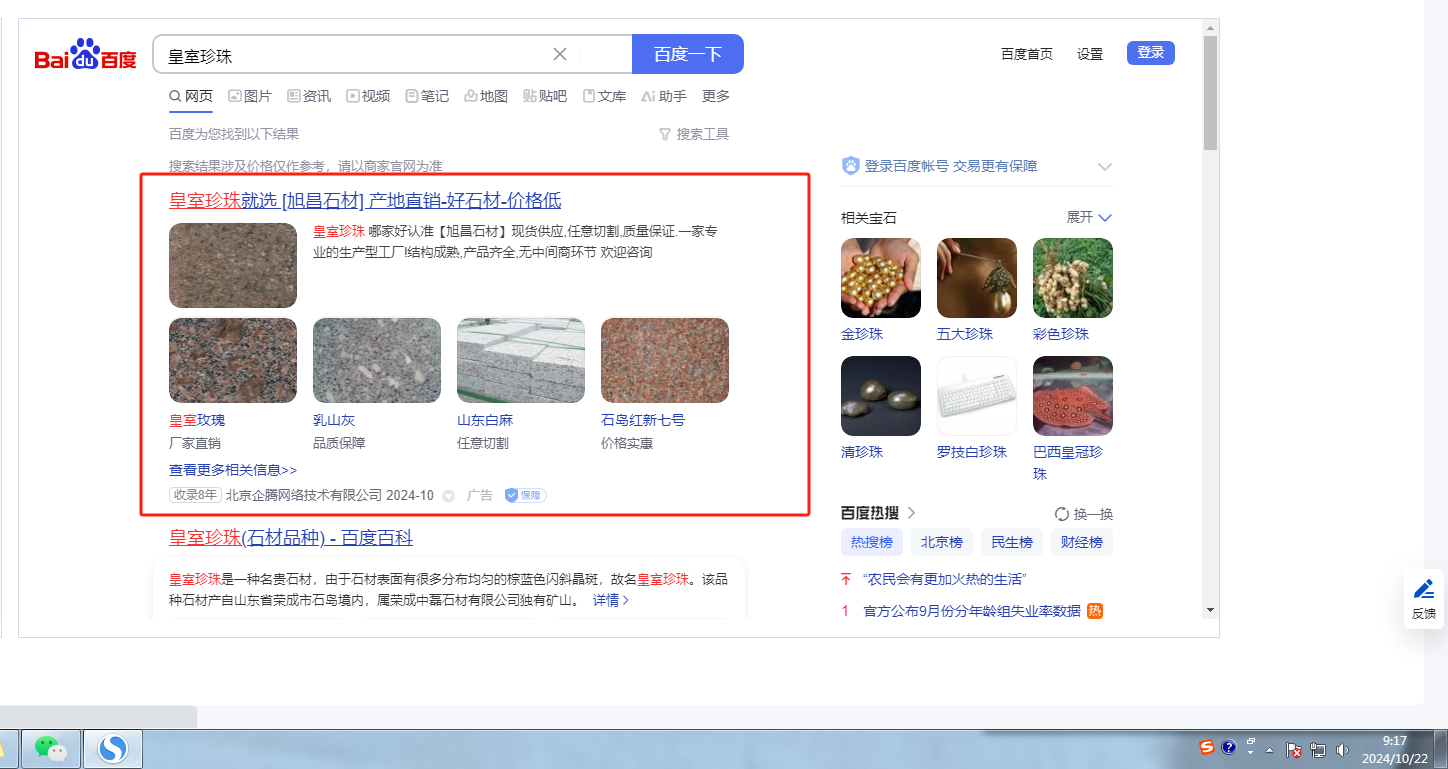Switch to the 视频 tab
The width and height of the screenshot is (1448, 769).
click(368, 96)
